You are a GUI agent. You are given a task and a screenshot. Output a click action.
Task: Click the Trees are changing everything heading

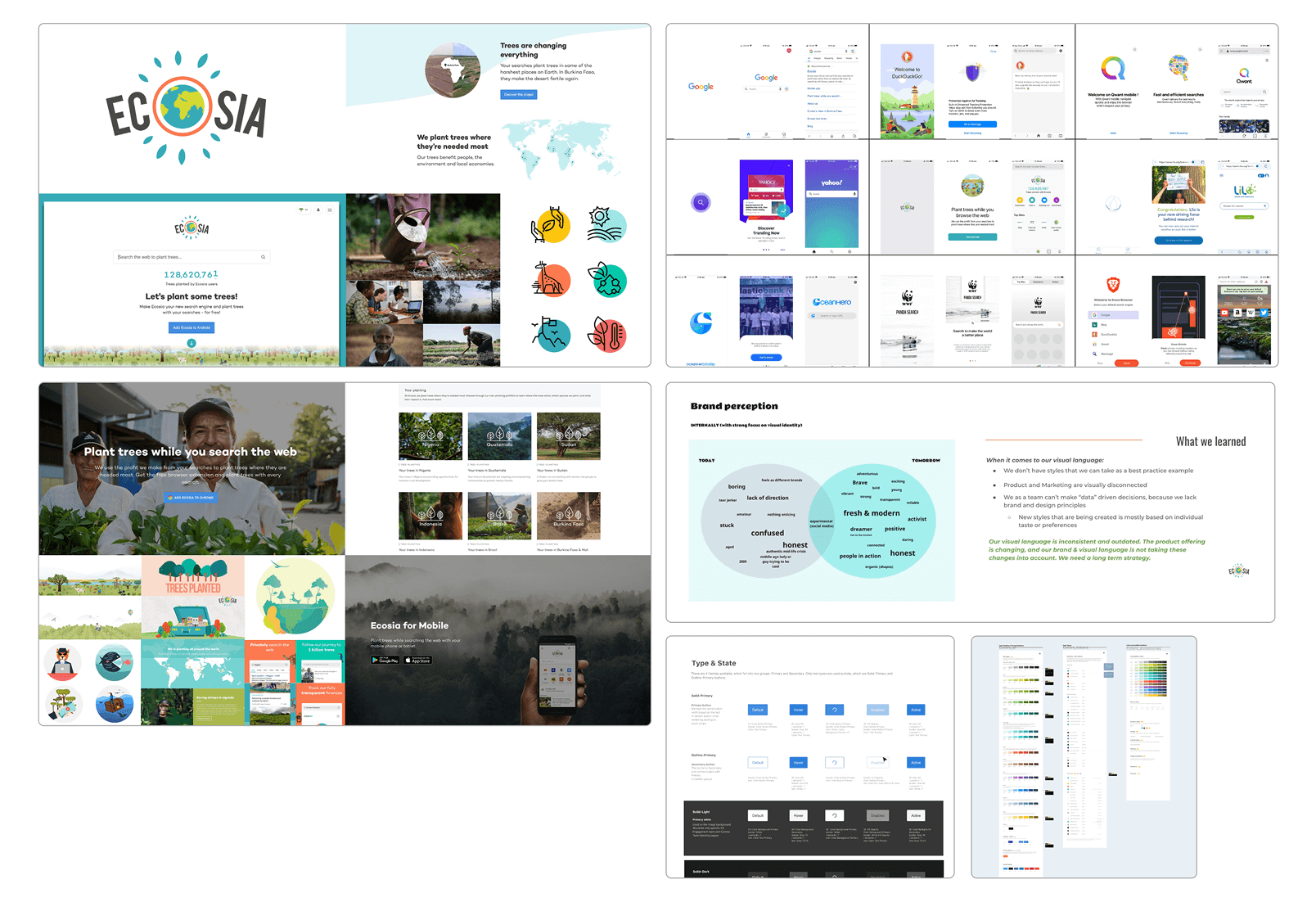[534, 50]
